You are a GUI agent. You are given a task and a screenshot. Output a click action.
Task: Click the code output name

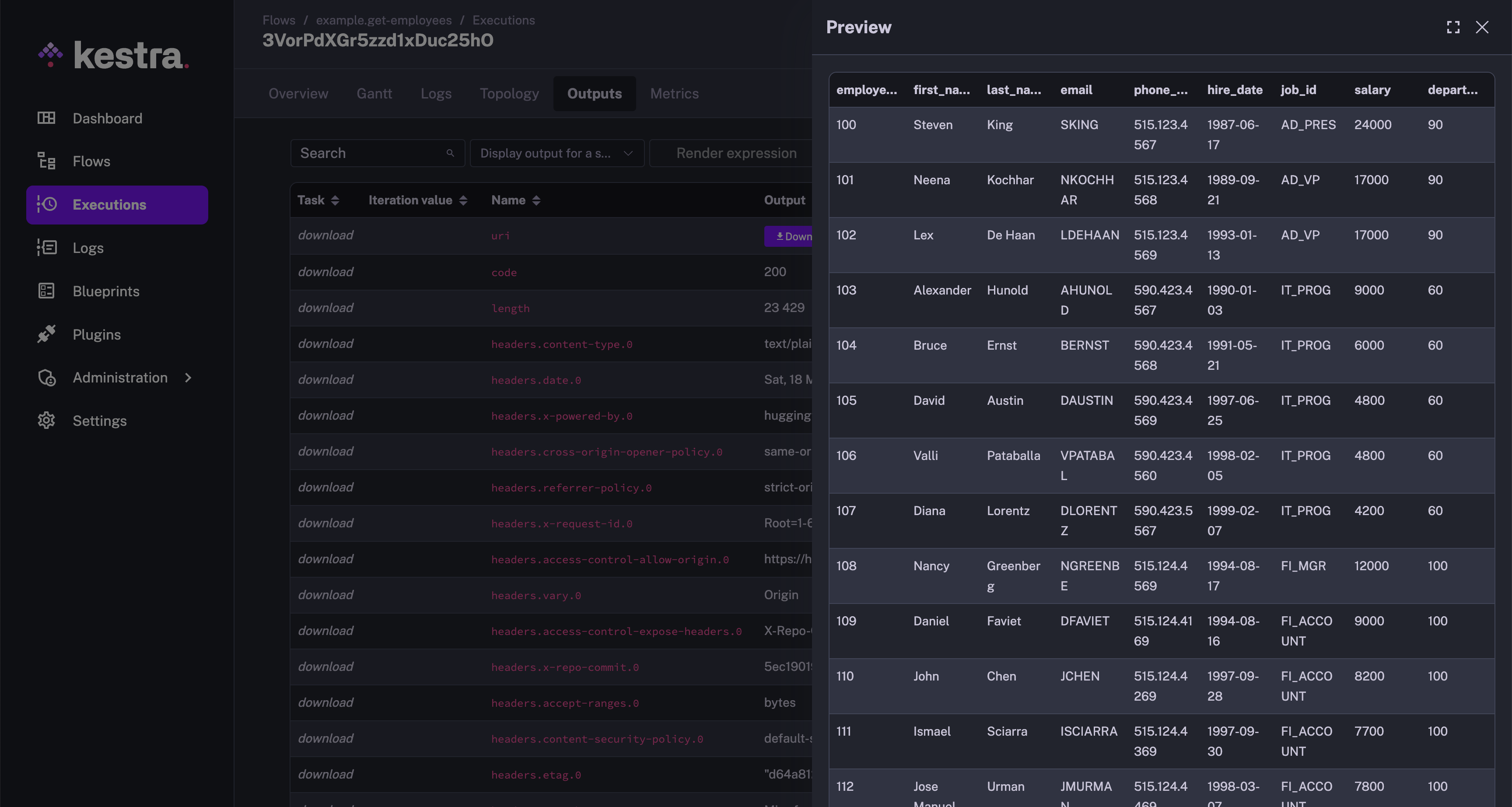(504, 272)
